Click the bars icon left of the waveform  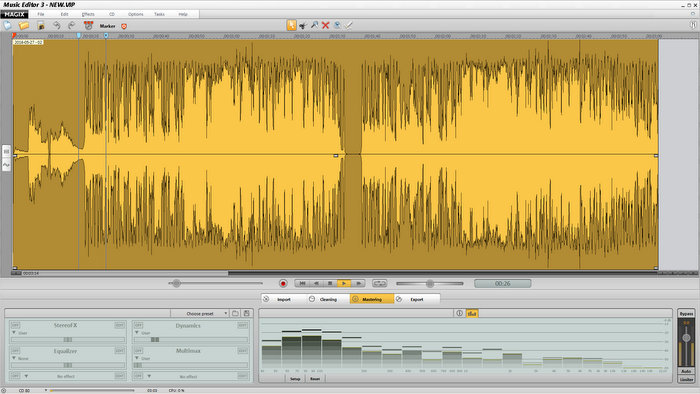tap(6, 152)
